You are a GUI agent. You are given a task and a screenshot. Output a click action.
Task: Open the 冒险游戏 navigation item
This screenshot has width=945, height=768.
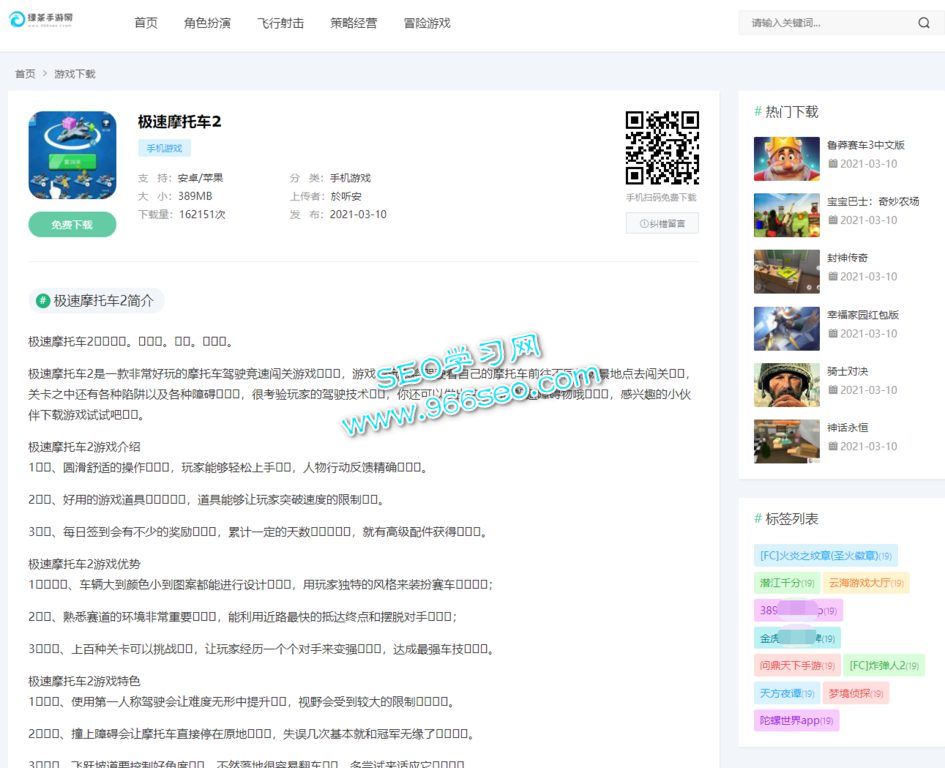click(427, 23)
